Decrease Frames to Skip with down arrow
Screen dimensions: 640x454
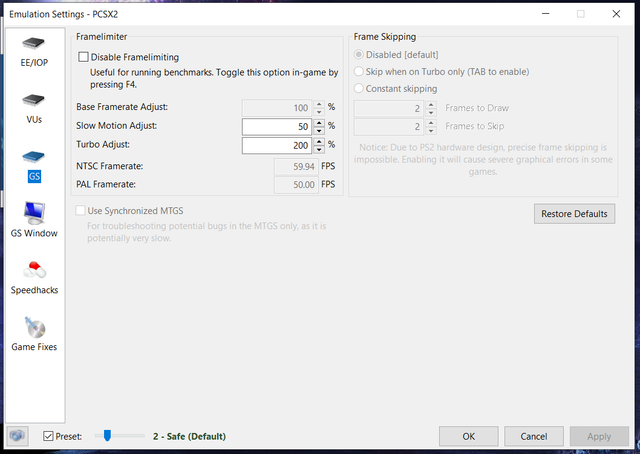(431, 131)
